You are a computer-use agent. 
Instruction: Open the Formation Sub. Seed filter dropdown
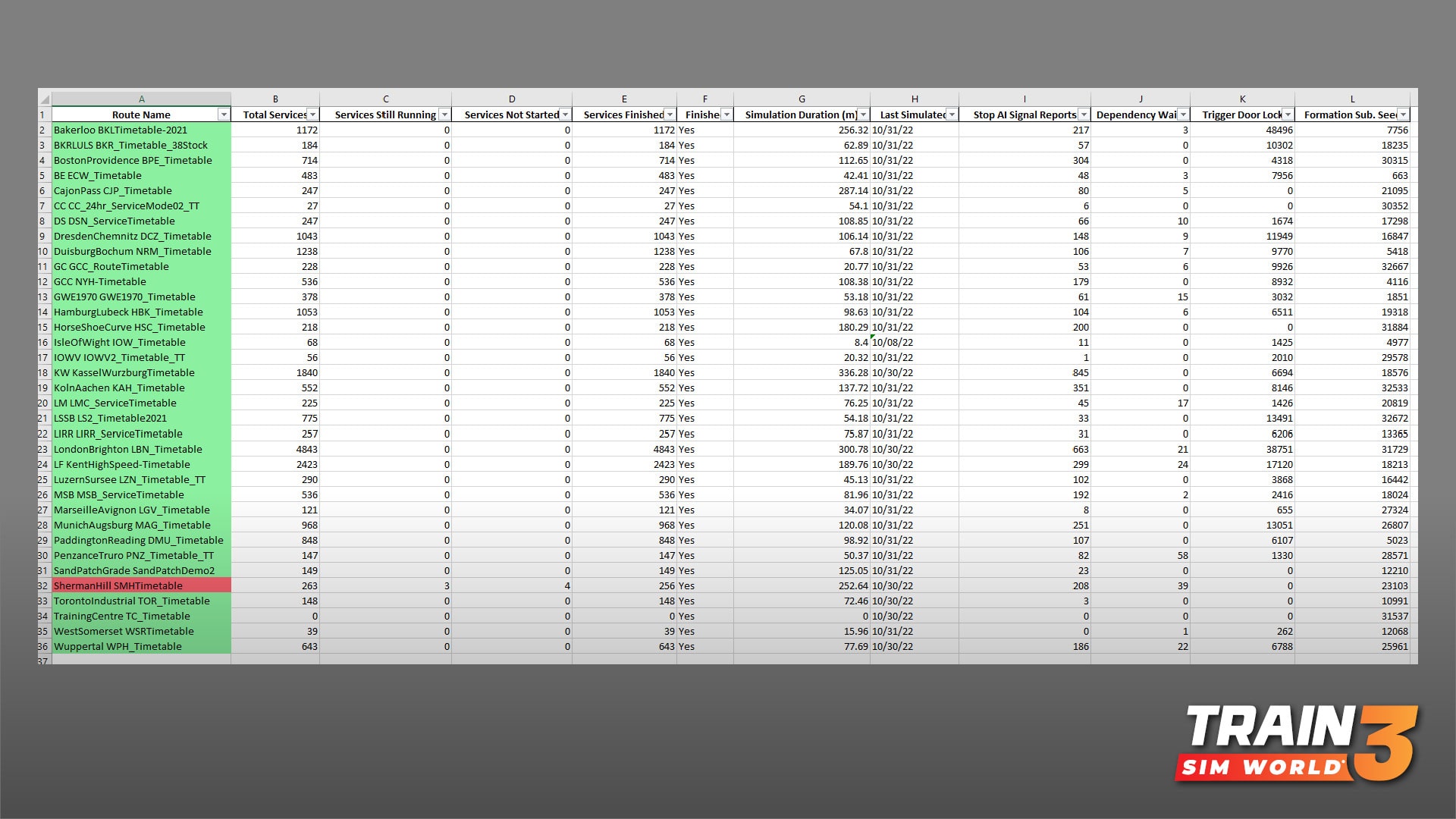1403,115
